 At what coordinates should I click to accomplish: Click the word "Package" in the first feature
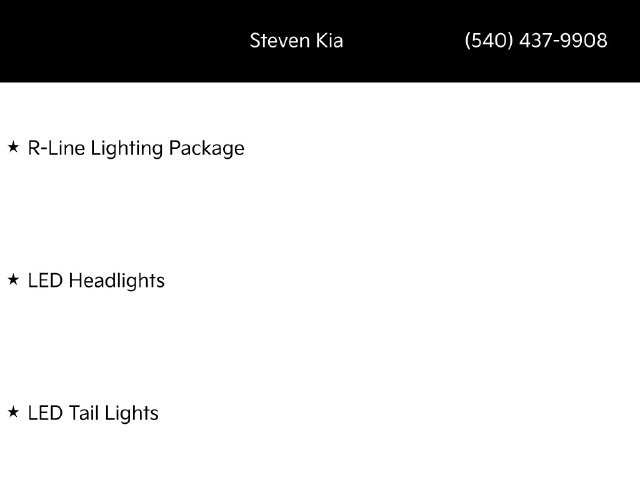[207, 149]
